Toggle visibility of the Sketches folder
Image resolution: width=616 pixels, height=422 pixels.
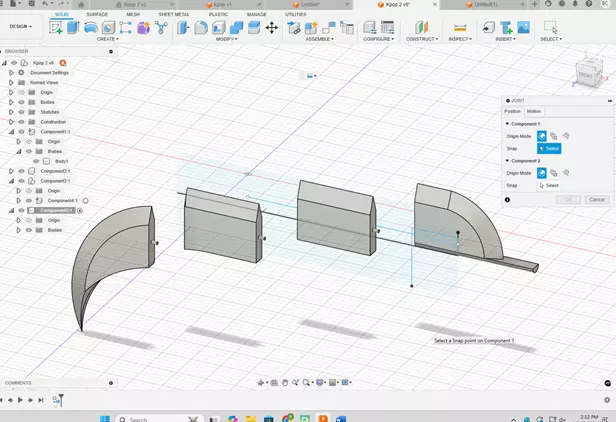[x=22, y=112]
